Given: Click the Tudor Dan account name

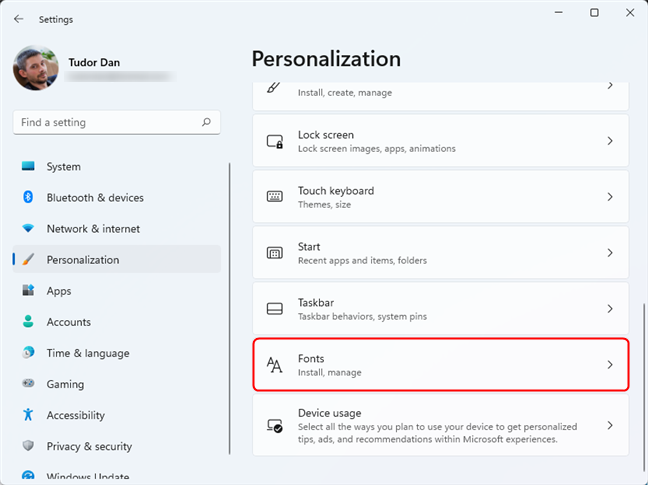Looking at the screenshot, I should point(94,62).
